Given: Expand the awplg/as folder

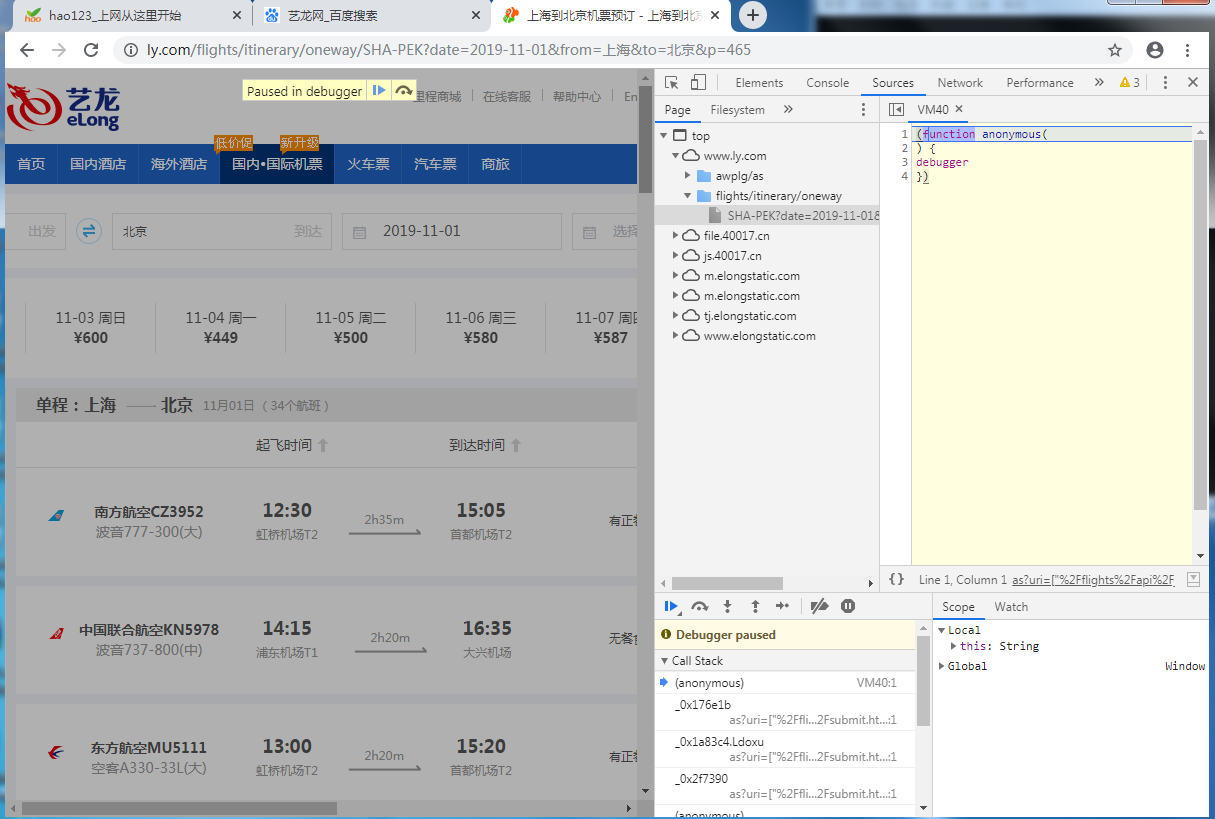Looking at the screenshot, I should point(687,176).
